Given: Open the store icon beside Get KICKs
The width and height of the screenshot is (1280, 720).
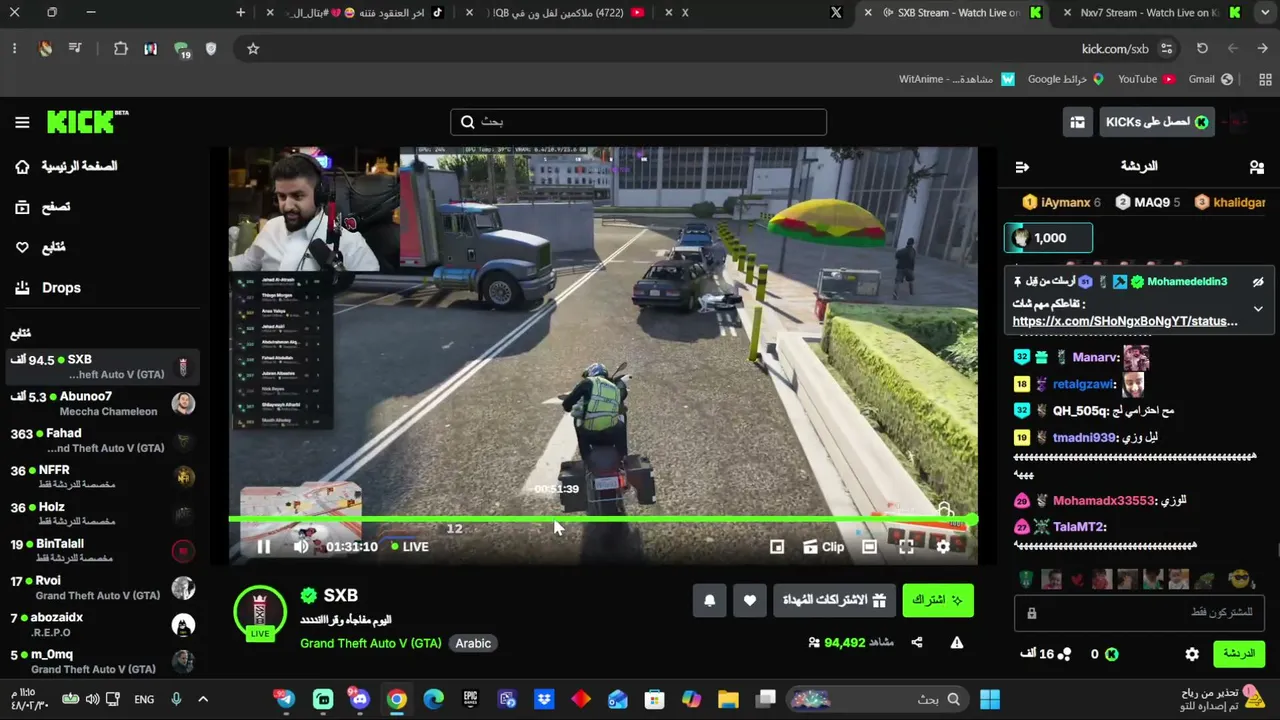Looking at the screenshot, I should (x=1077, y=122).
